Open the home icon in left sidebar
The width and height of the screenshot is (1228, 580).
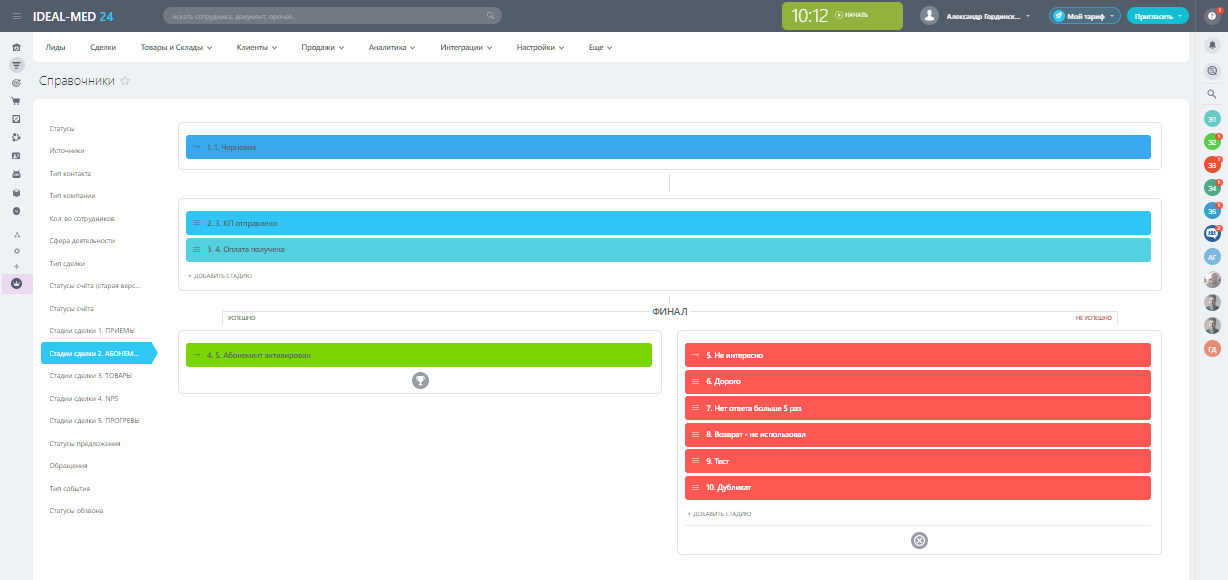tap(16, 47)
